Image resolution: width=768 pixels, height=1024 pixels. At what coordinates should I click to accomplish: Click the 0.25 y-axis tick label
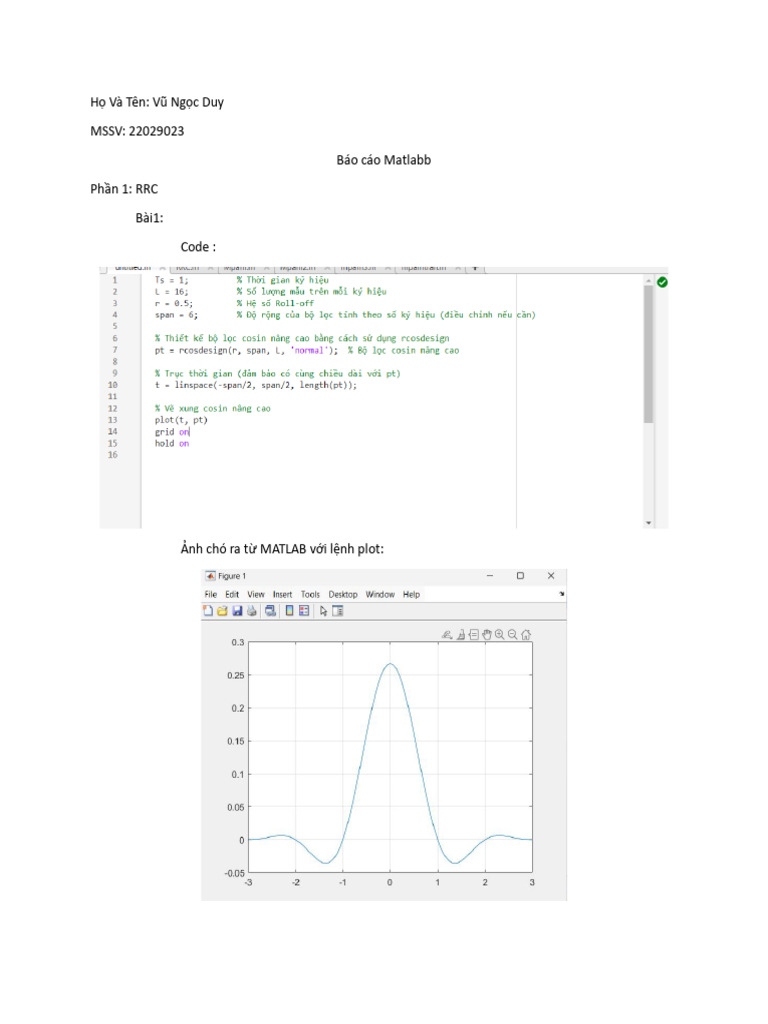[236, 675]
